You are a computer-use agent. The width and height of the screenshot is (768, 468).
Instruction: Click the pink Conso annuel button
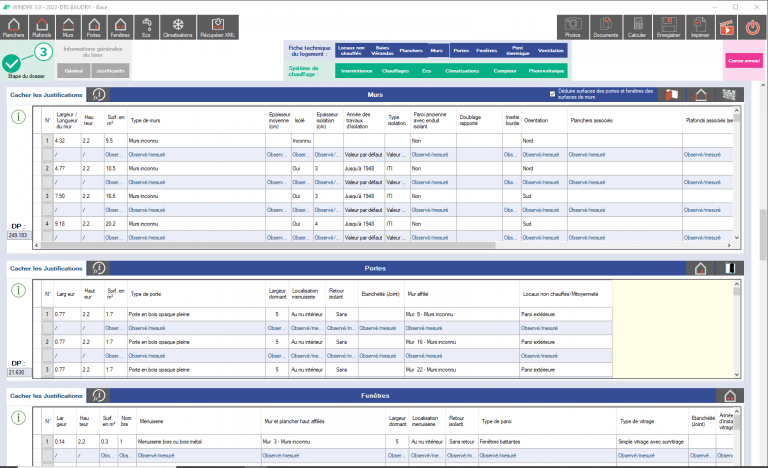click(742, 61)
